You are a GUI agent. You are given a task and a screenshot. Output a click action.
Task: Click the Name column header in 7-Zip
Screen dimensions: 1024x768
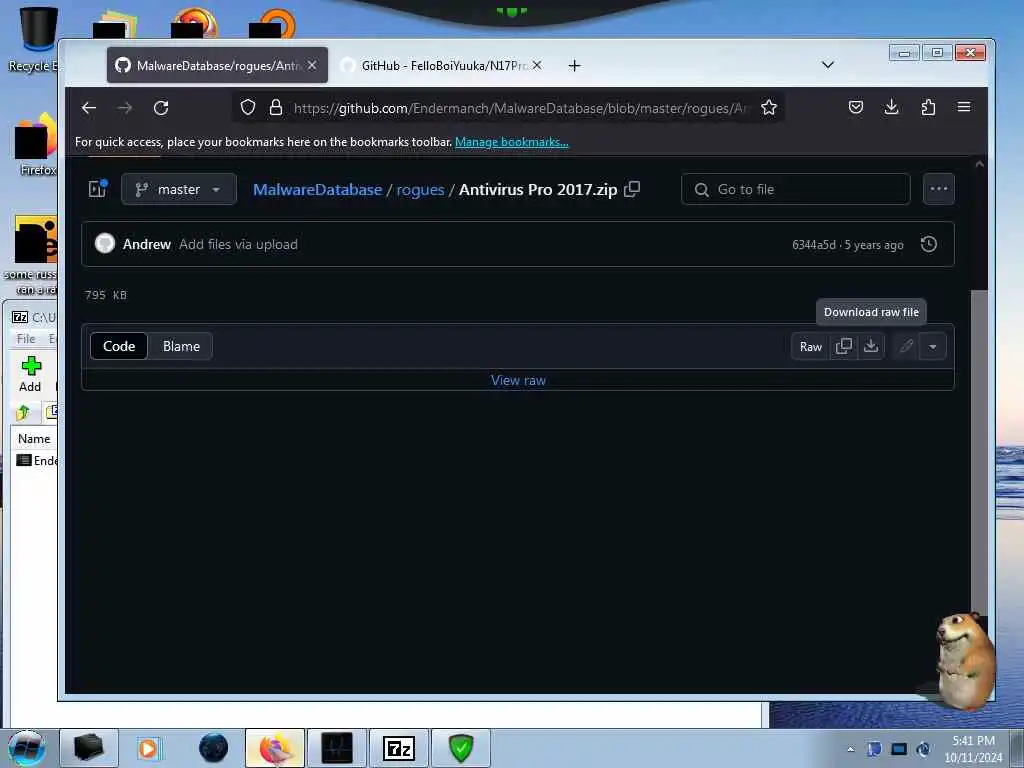[x=34, y=439]
